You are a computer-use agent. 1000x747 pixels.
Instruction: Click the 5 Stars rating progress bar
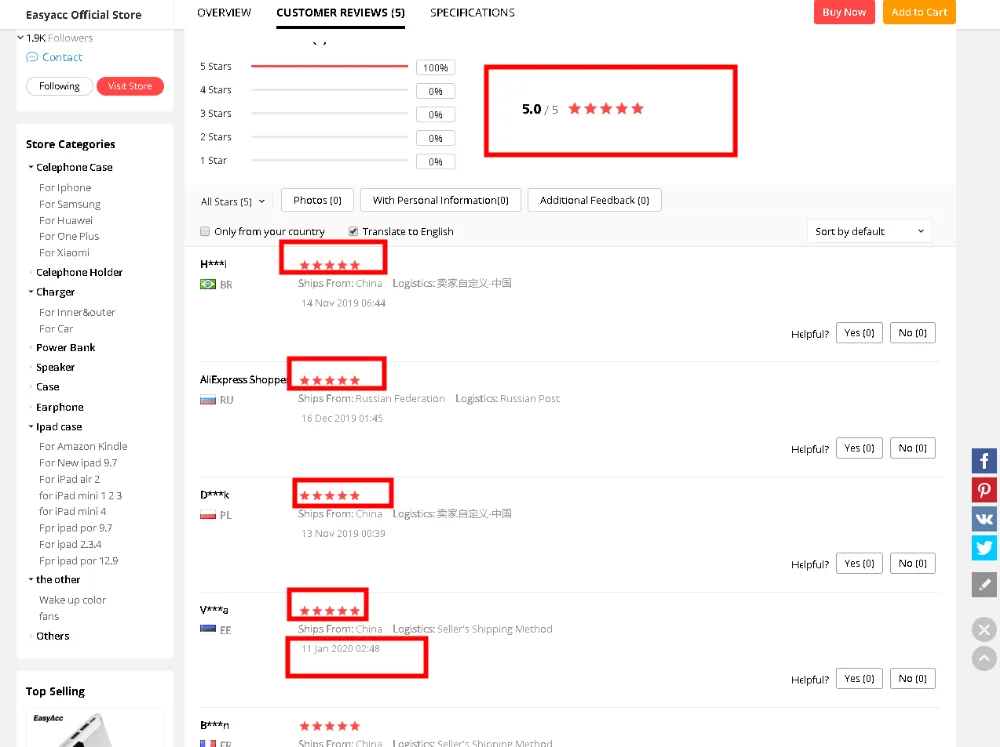329,66
